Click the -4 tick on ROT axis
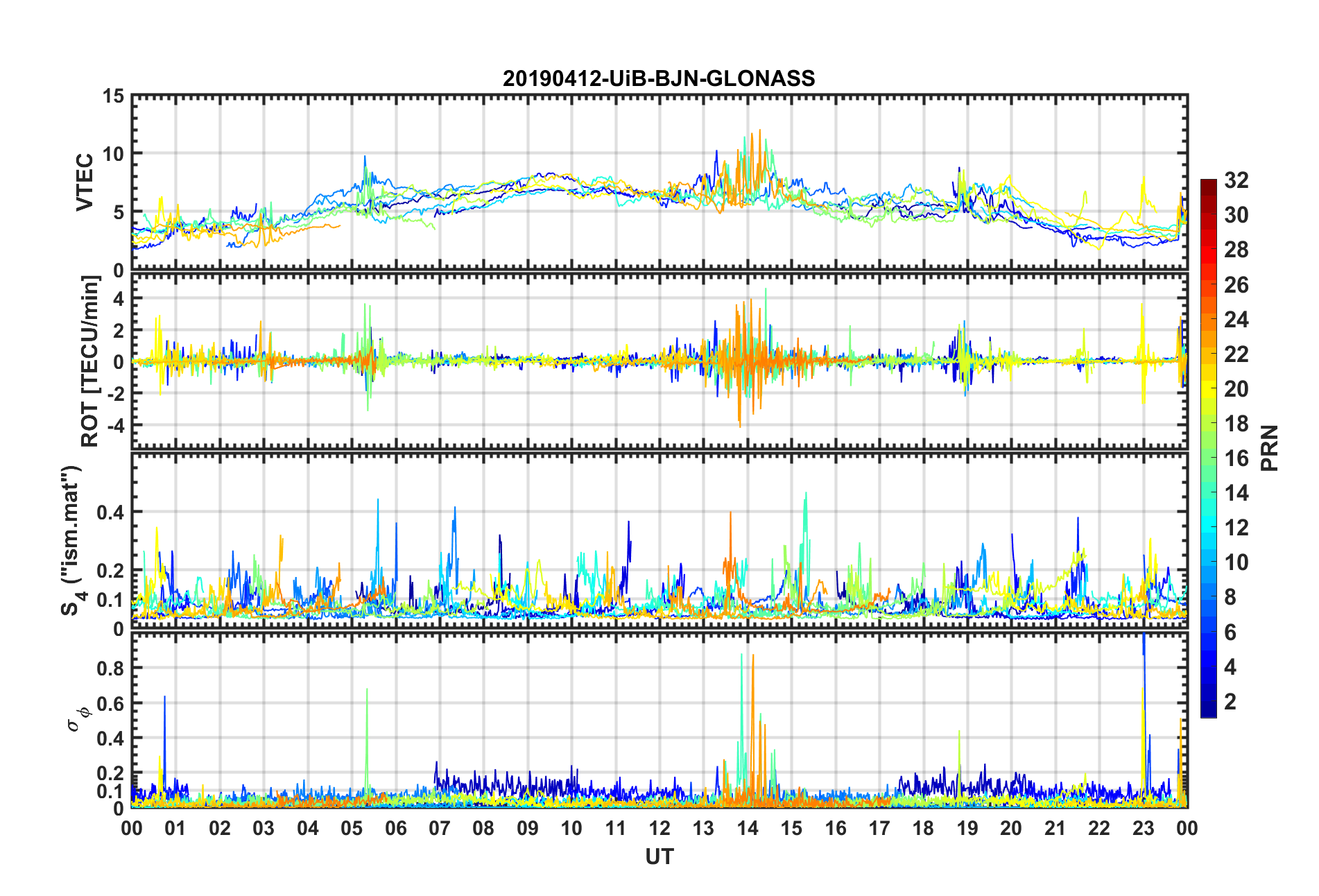Image resolution: width=1319 pixels, height=896 pixels. (x=114, y=424)
